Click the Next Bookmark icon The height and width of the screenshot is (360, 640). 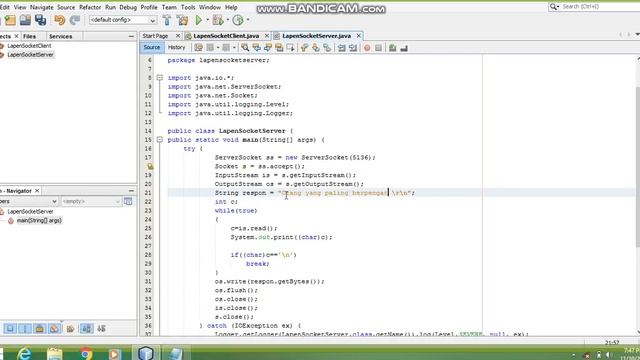[x=316, y=48]
